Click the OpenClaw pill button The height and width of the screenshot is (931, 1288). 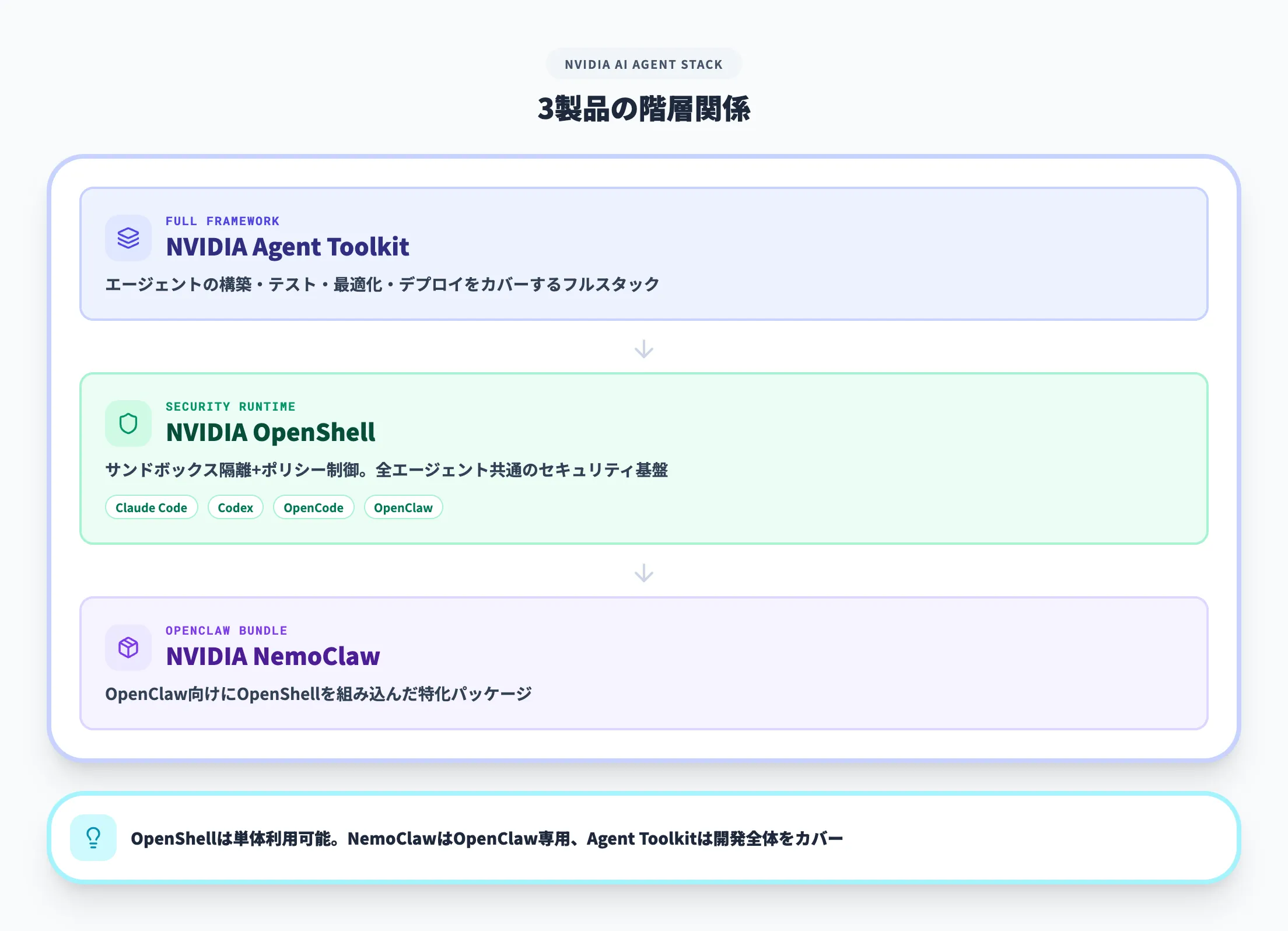[403, 507]
